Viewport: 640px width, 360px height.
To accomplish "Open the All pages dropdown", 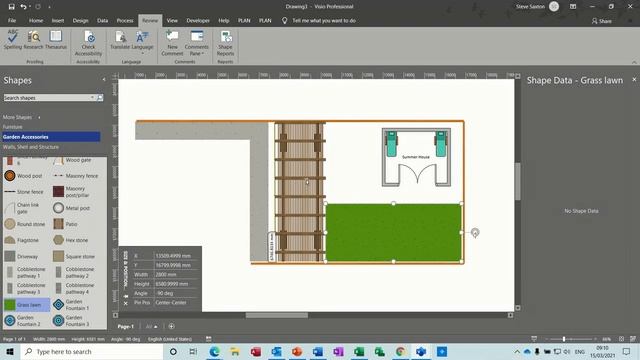I will [151, 327].
